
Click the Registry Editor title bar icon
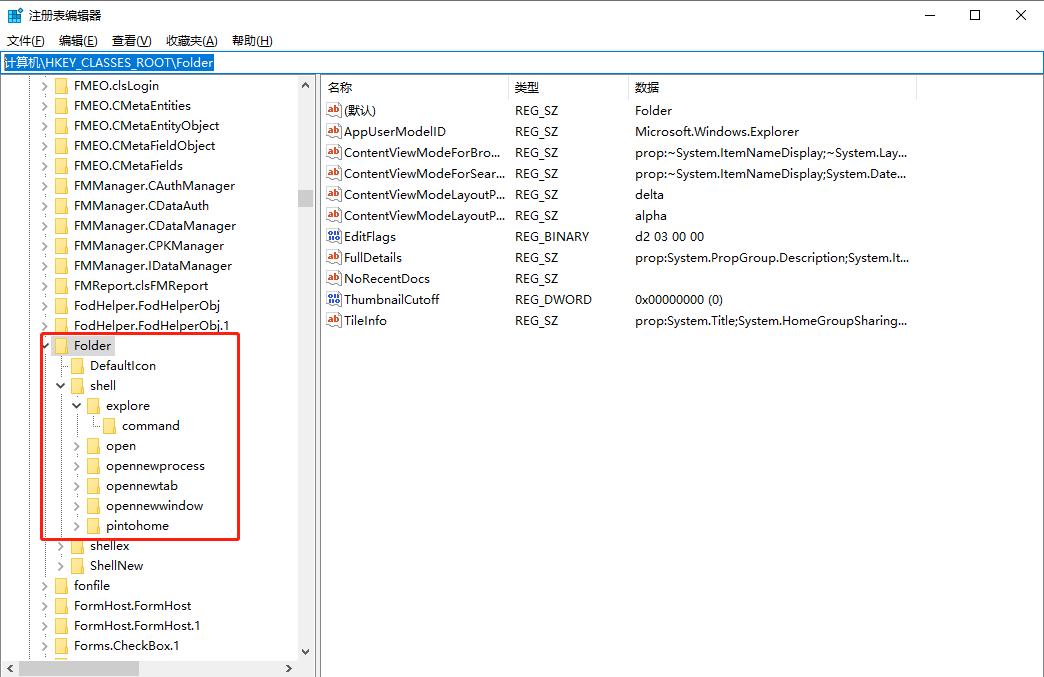coord(15,15)
